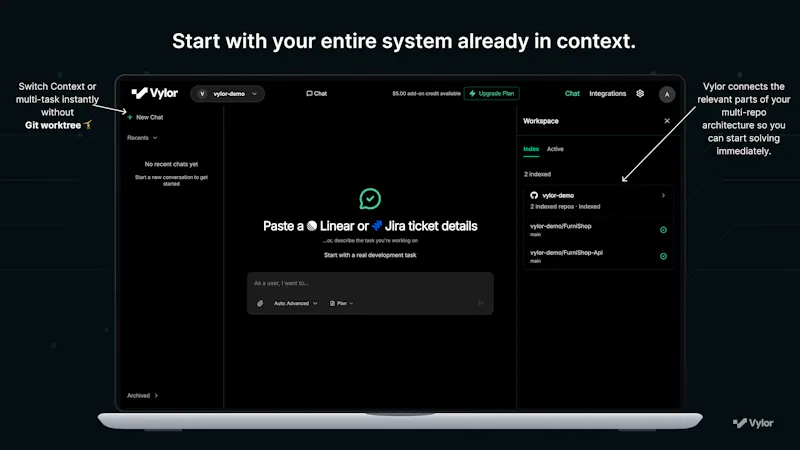Open the Integrations nav item
This screenshot has height=450, width=800.
click(607, 93)
